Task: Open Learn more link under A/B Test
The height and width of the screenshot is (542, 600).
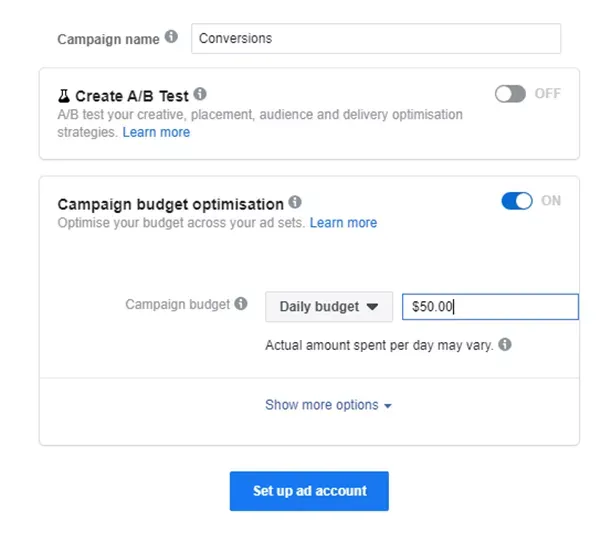Action: [156, 132]
